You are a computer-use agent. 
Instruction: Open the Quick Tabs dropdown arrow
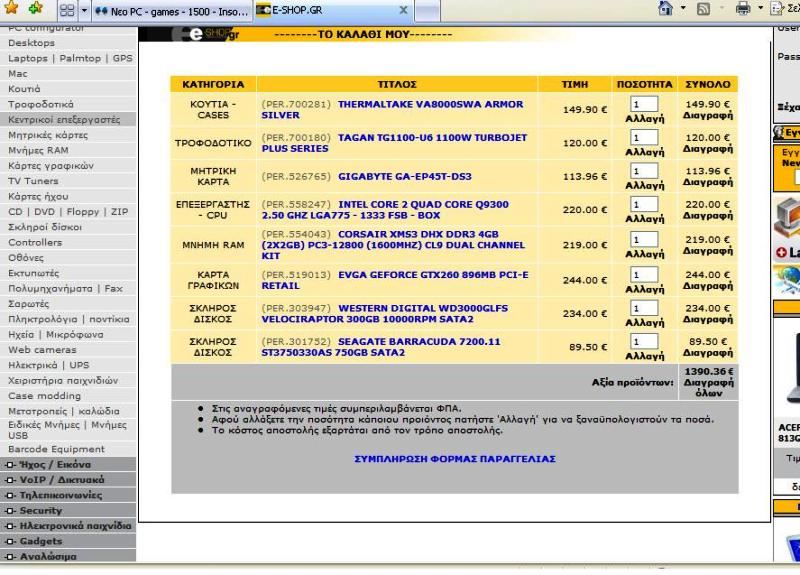87,10
